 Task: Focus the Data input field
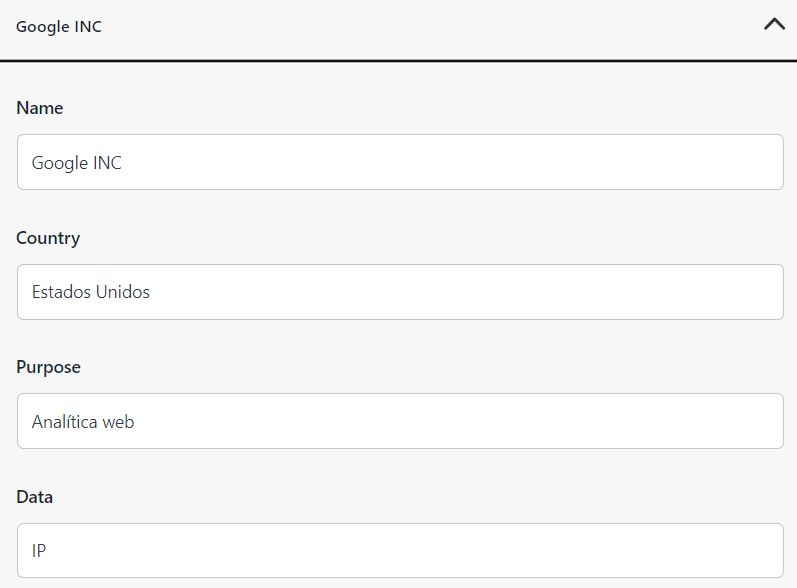click(x=400, y=550)
